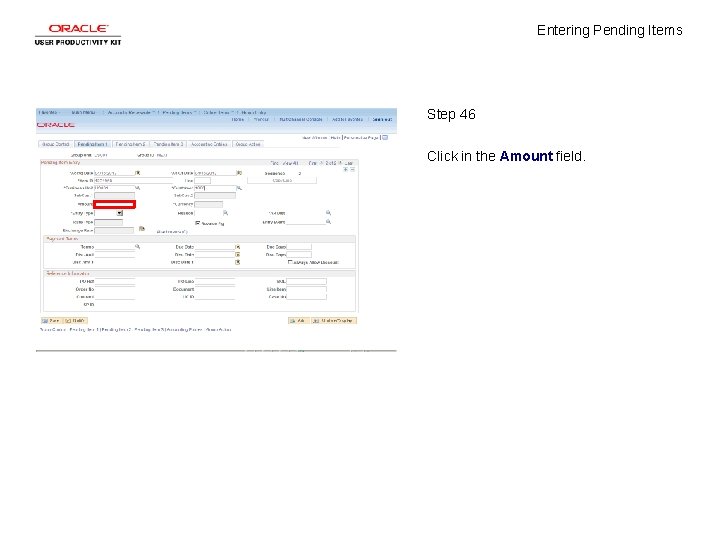Open the Discount Date 1 calendar icon

click(238, 262)
